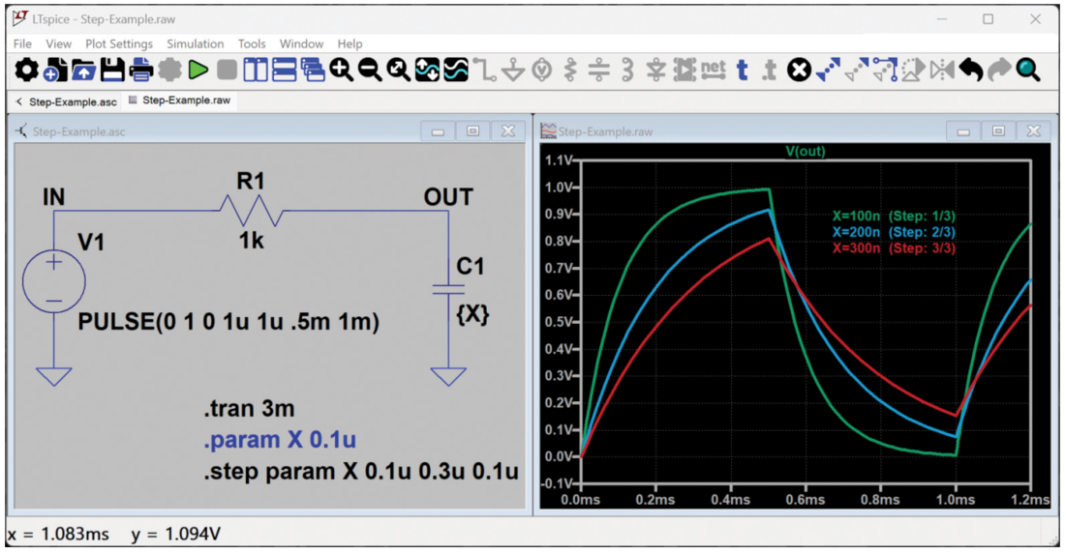Click the V(out) trace label
1066x552 pixels.
805,152
